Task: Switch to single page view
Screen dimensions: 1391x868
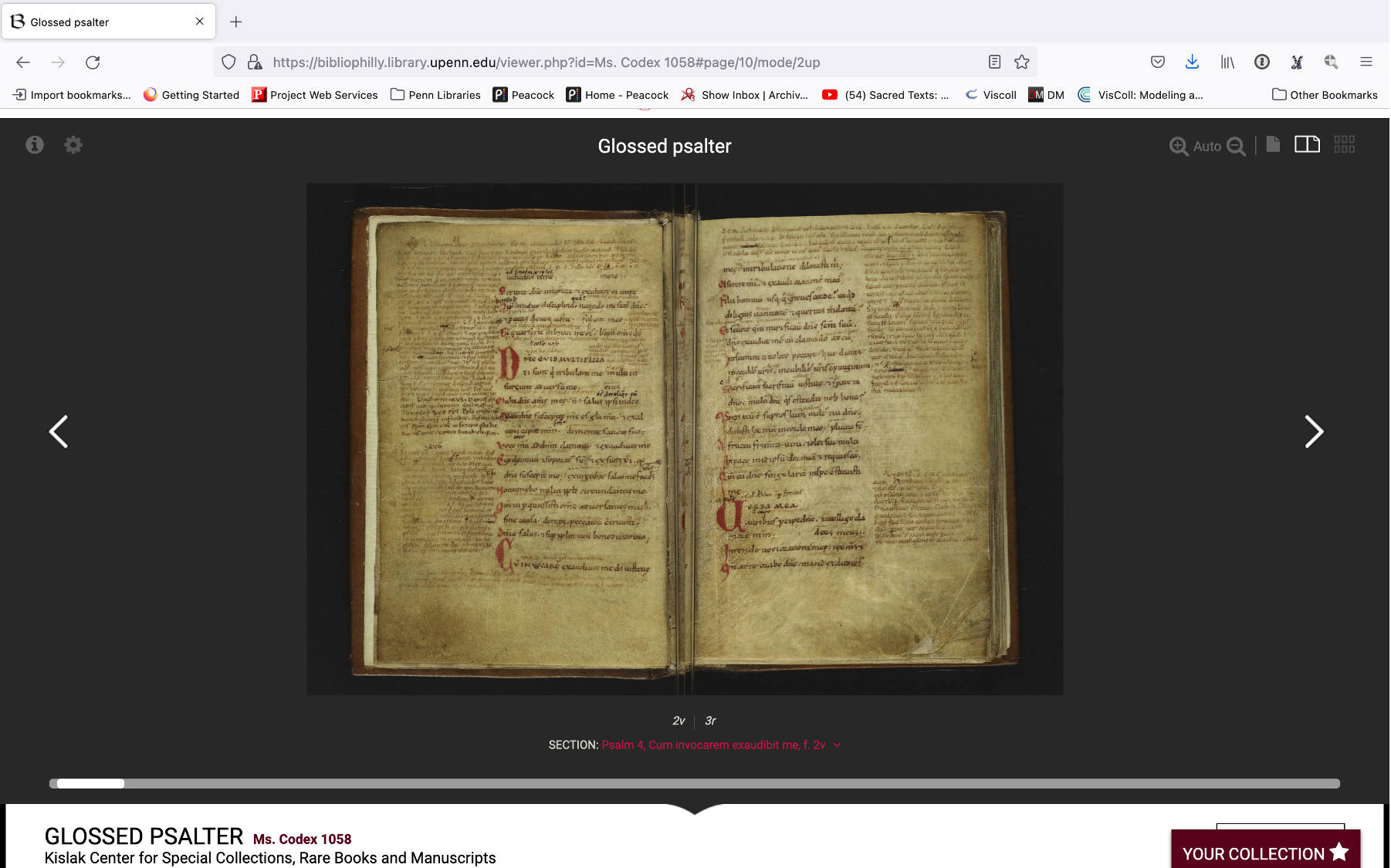Action: (x=1274, y=144)
